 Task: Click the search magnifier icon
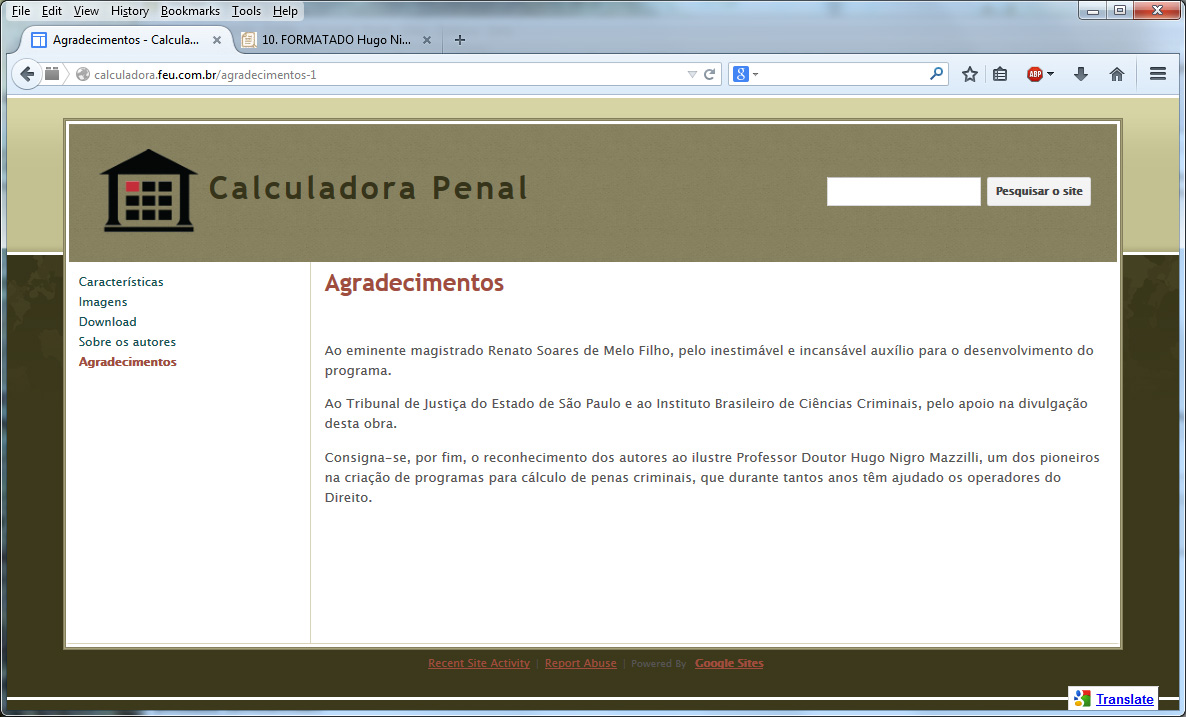(x=936, y=74)
